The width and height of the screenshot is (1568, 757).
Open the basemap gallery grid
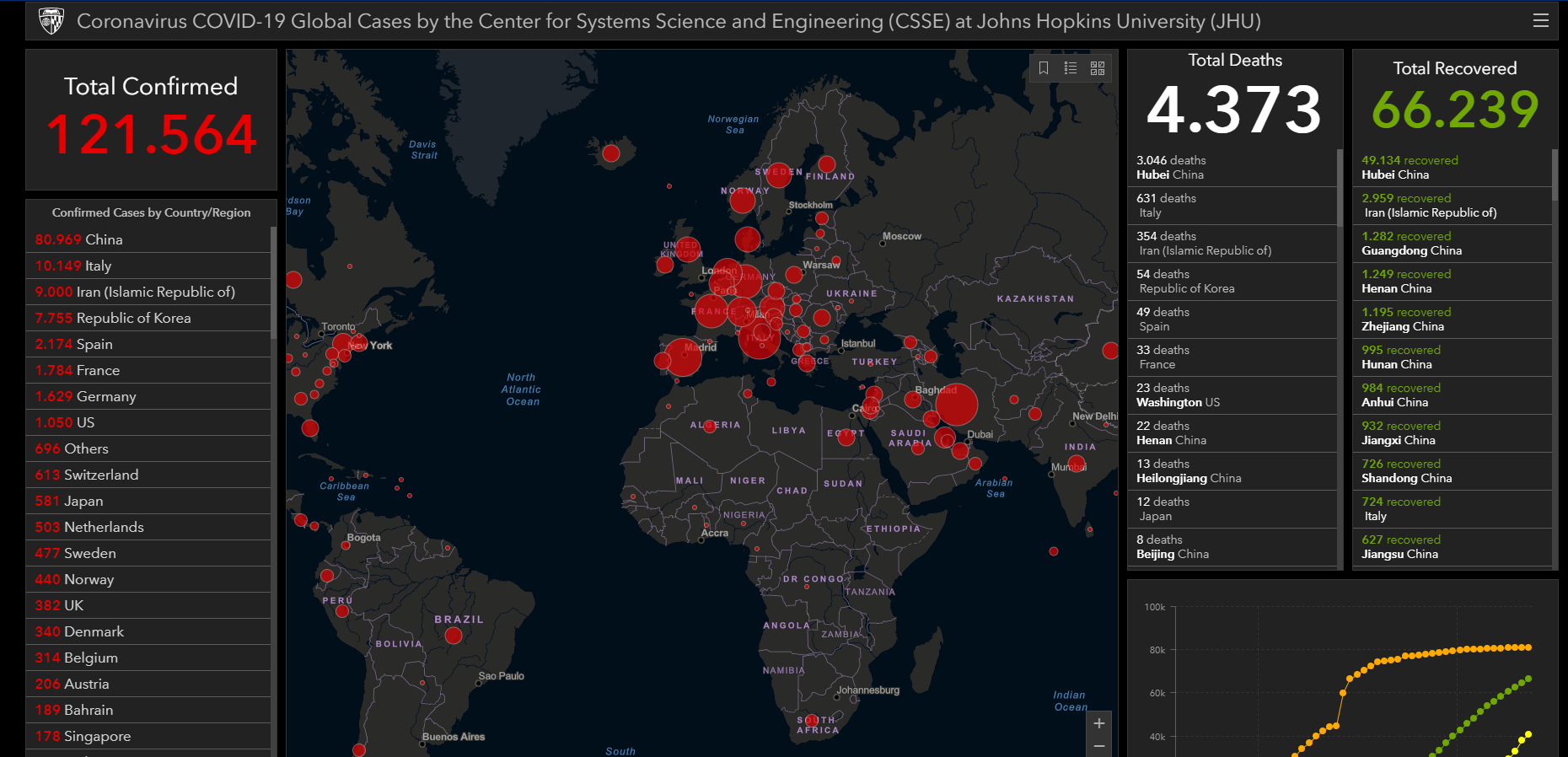pos(1098,68)
